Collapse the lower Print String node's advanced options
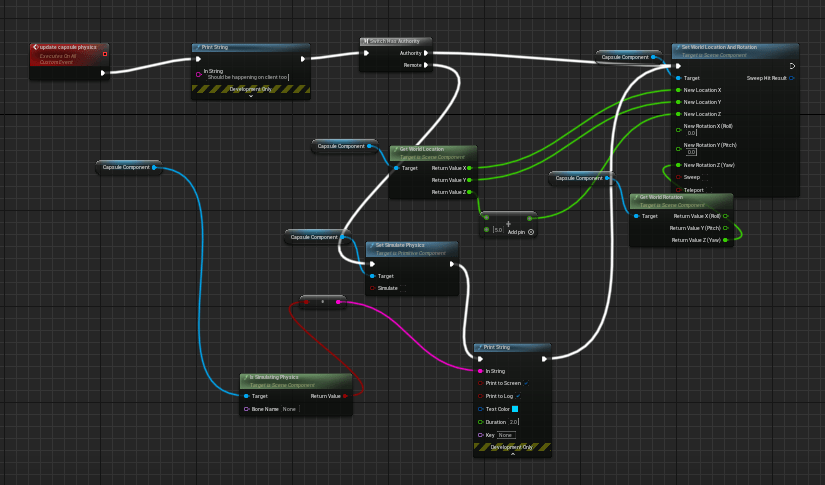Screen dimensions: 825x485 [x=512, y=454]
